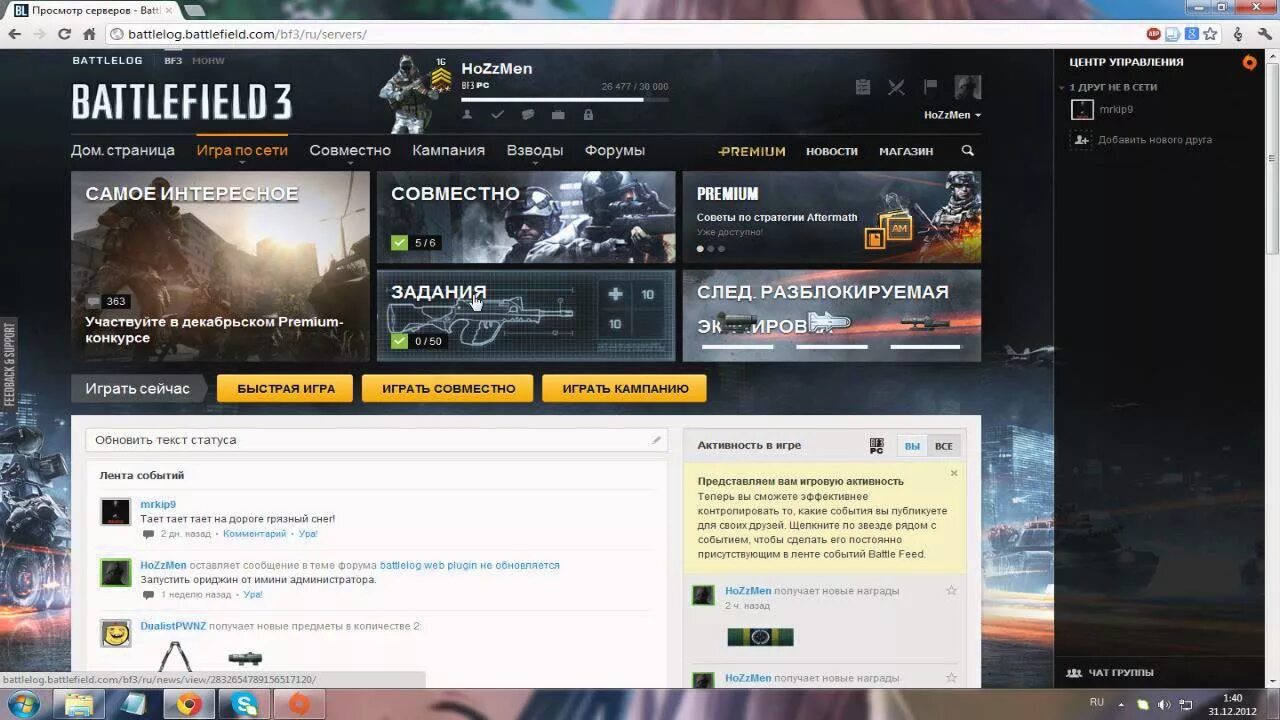Click the add friend silhouette icon
This screenshot has width=1280, height=720.
1081,140
